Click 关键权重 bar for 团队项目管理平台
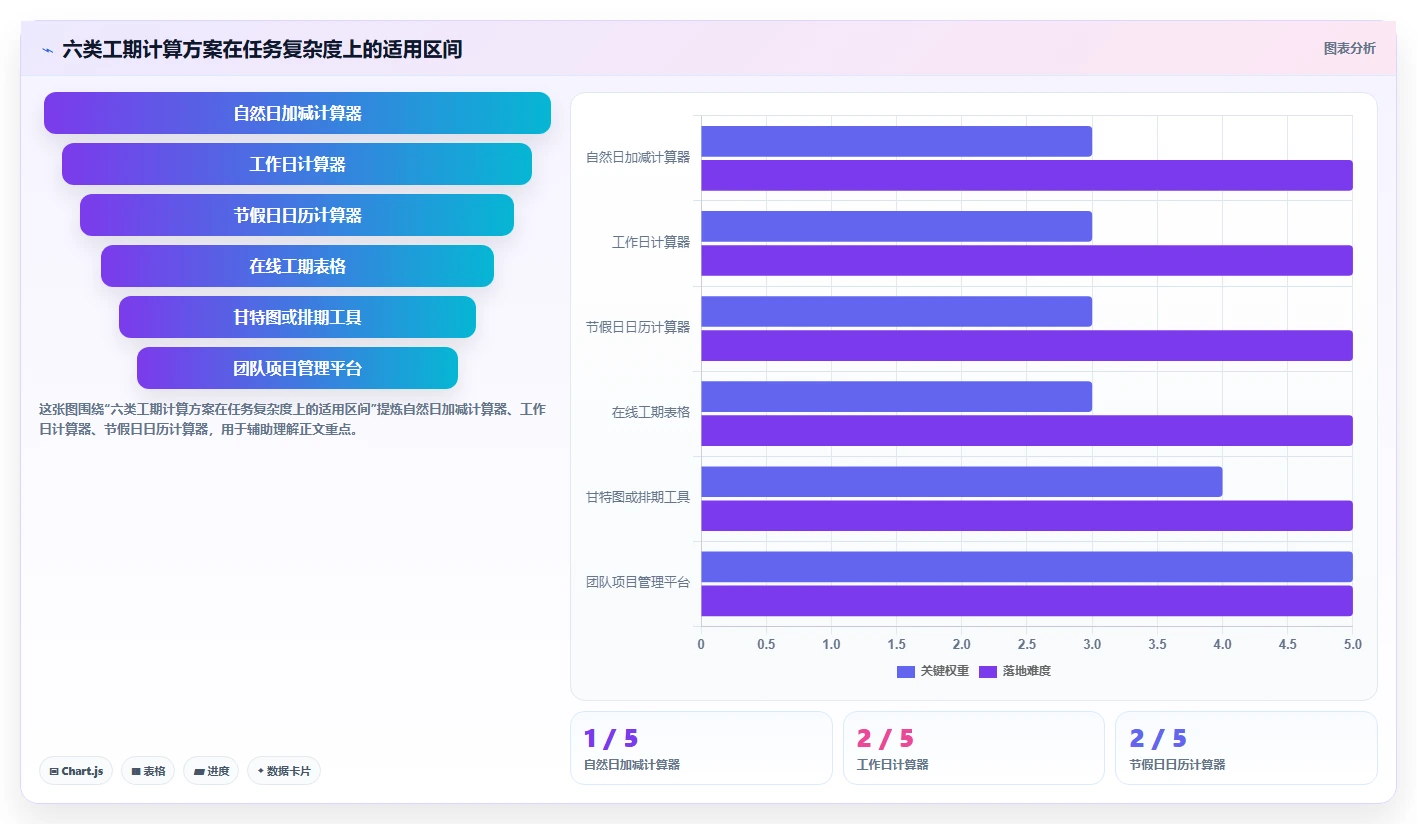1417x824 pixels. pyautogui.click(x=1027, y=566)
